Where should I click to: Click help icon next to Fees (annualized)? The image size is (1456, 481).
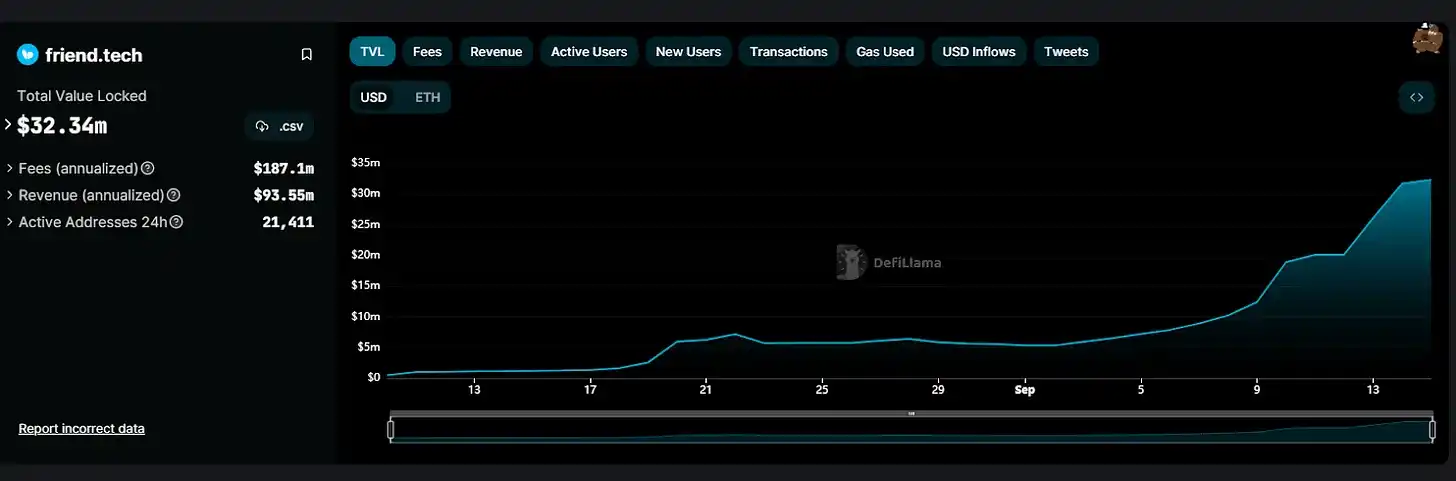[148, 169]
